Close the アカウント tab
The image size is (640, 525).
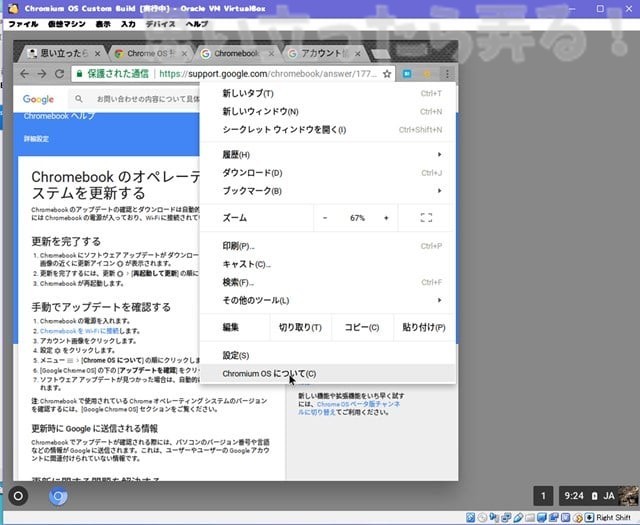(x=358, y=53)
